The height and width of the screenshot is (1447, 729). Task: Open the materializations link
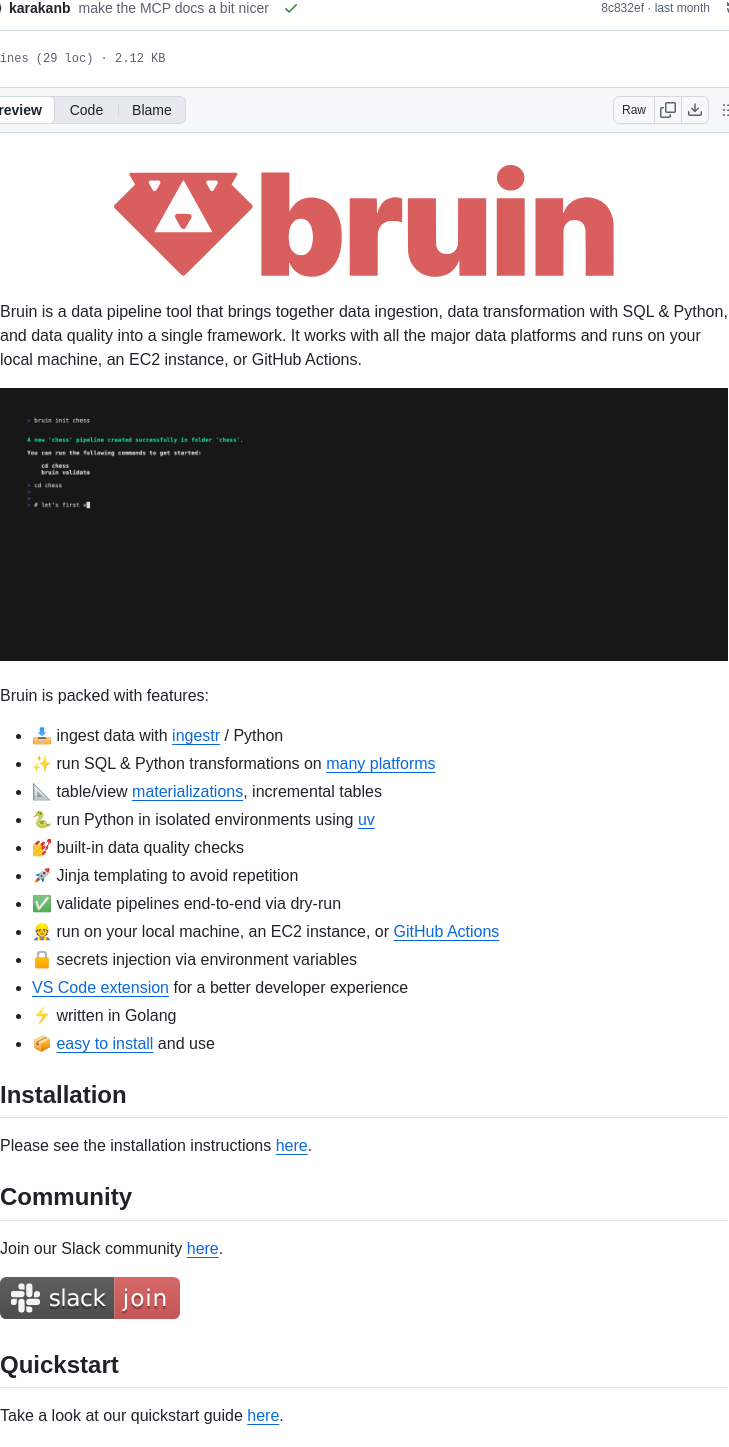187,791
